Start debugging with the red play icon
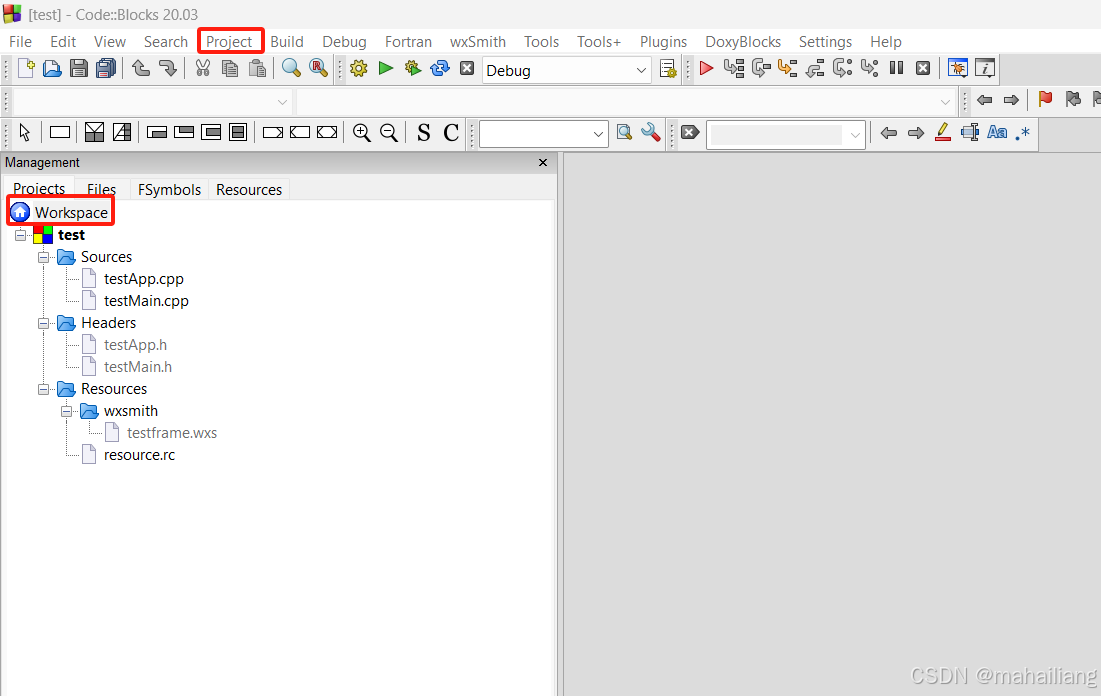The image size is (1101, 696). 706,68
